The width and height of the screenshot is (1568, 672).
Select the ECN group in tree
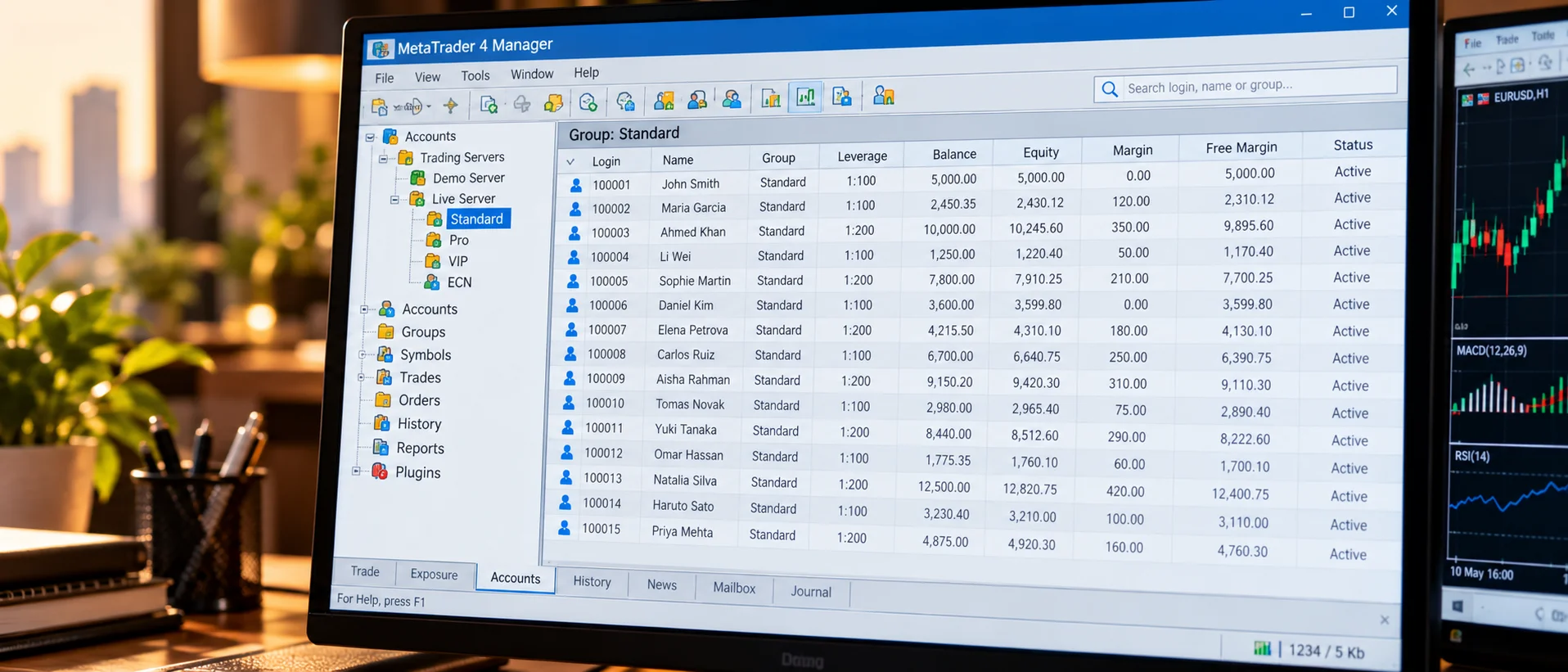(459, 282)
